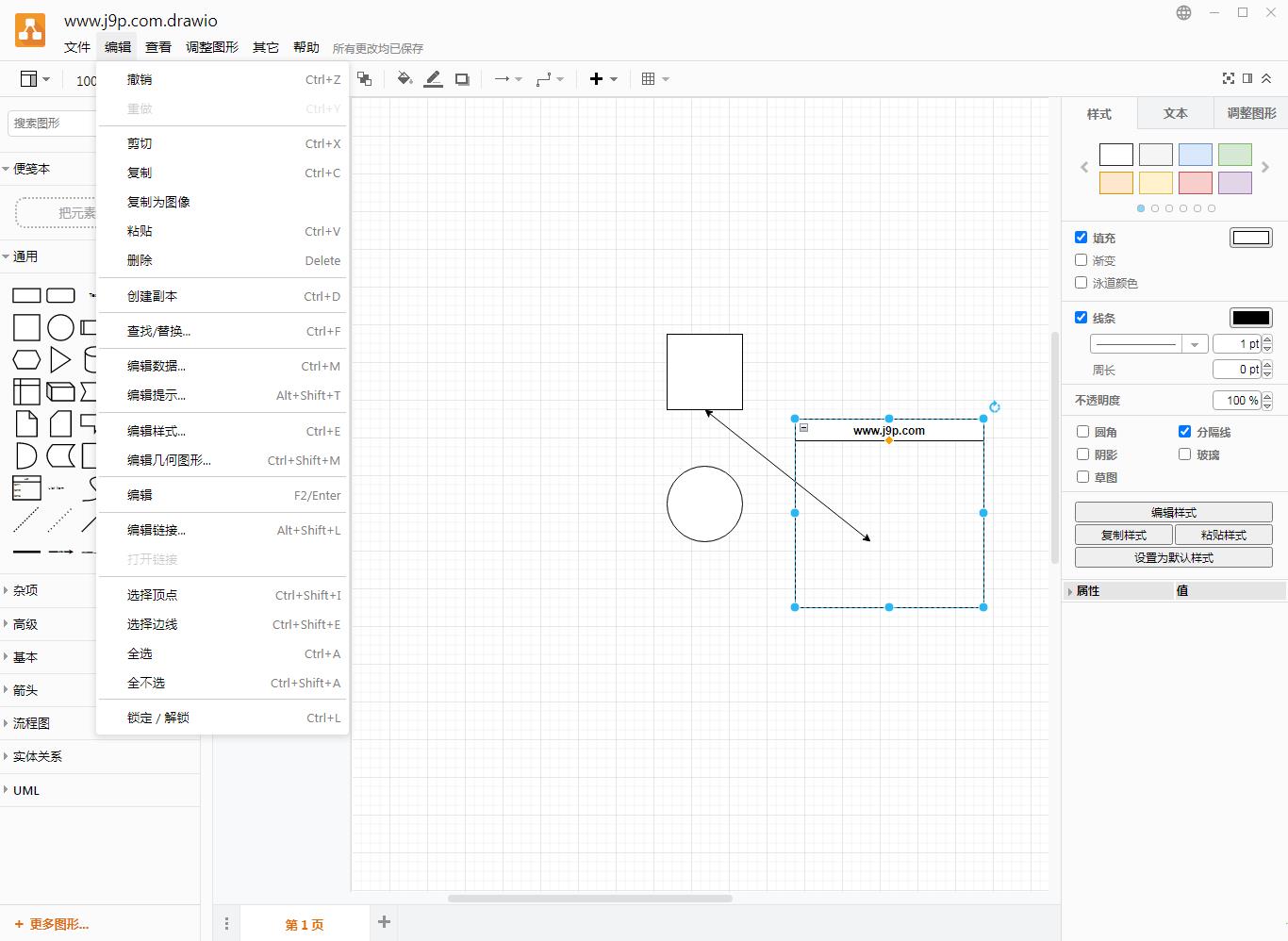Expand the 基本 shape category
The height and width of the screenshot is (941, 1288).
pos(100,657)
